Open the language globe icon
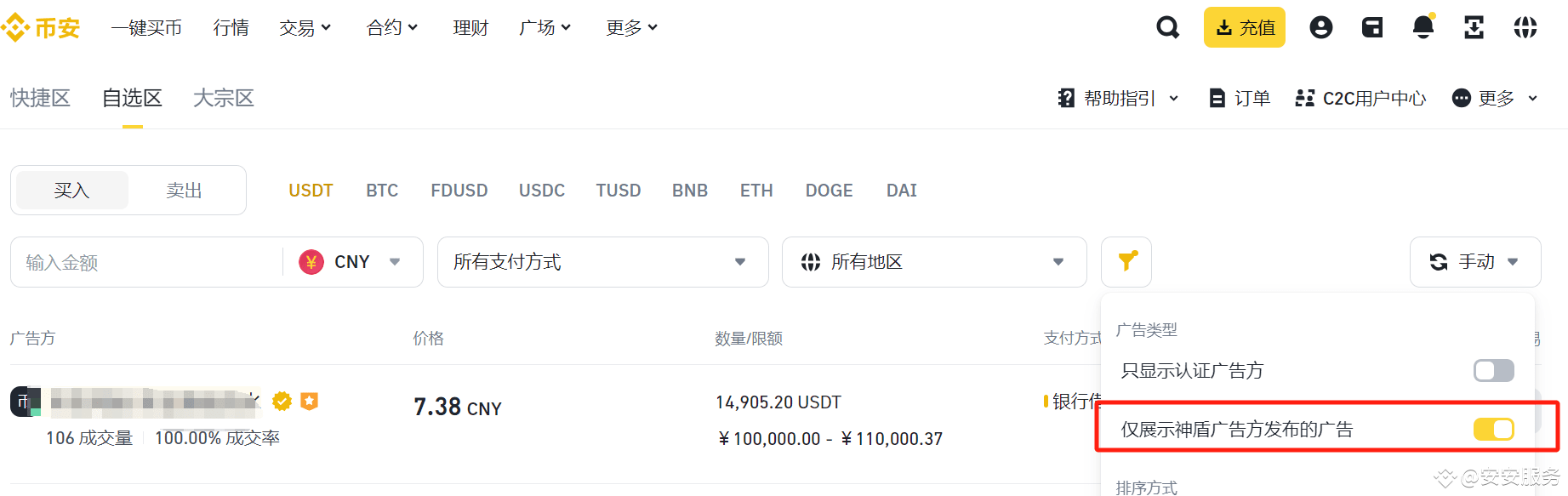 pos(1525,28)
